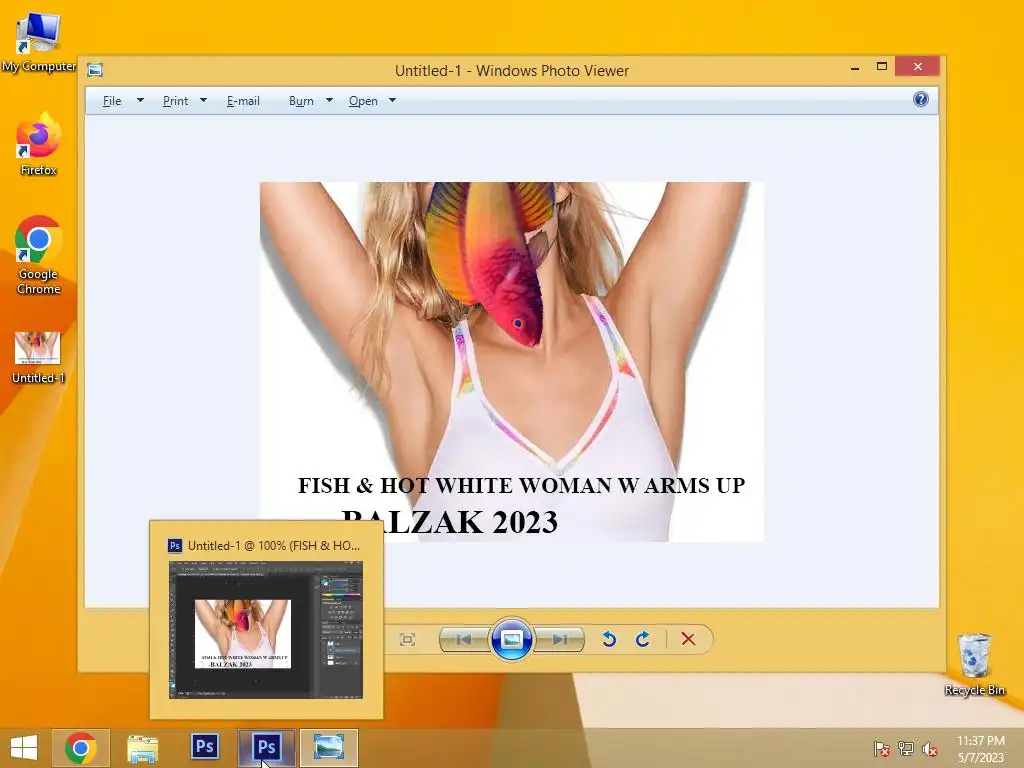Go to the previous photo
Screen dimensions: 1024x768
[464, 639]
